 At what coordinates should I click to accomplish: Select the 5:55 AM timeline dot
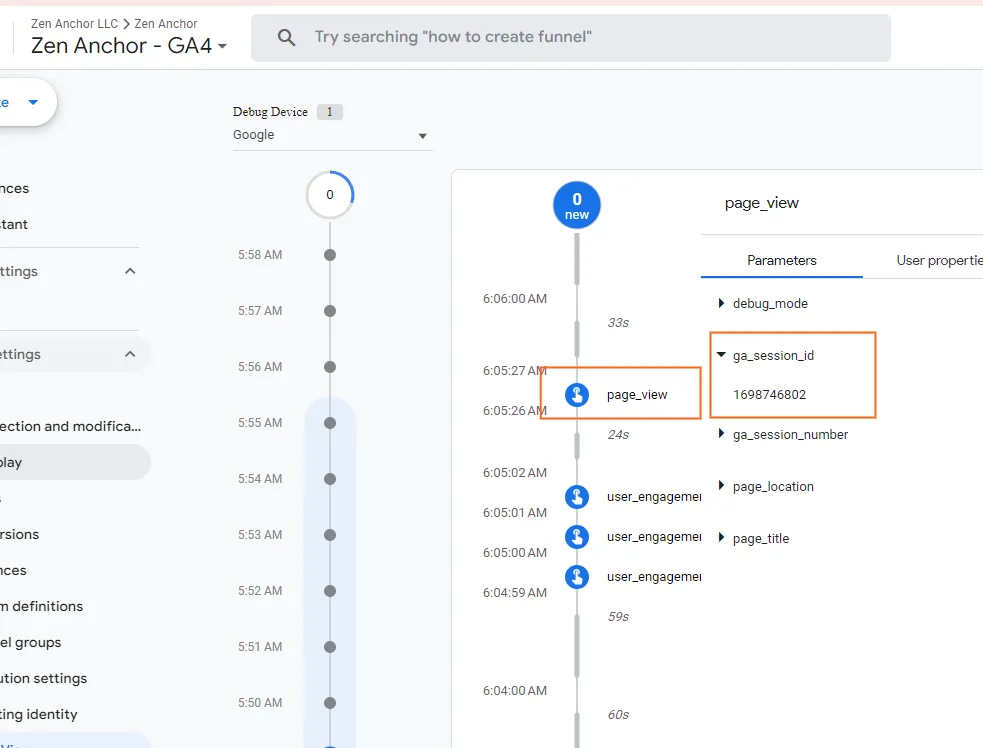coord(330,423)
